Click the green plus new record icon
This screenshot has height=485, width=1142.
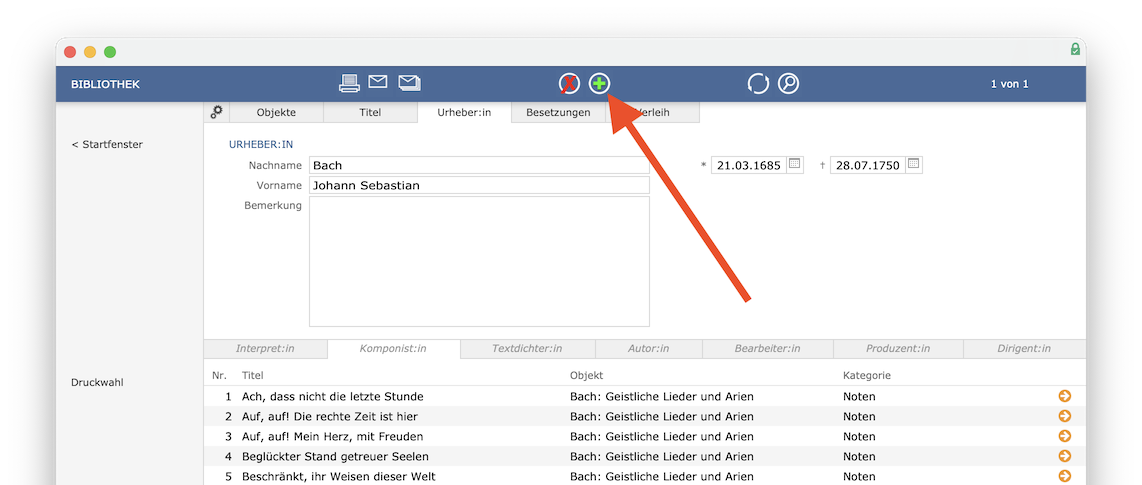coord(599,84)
